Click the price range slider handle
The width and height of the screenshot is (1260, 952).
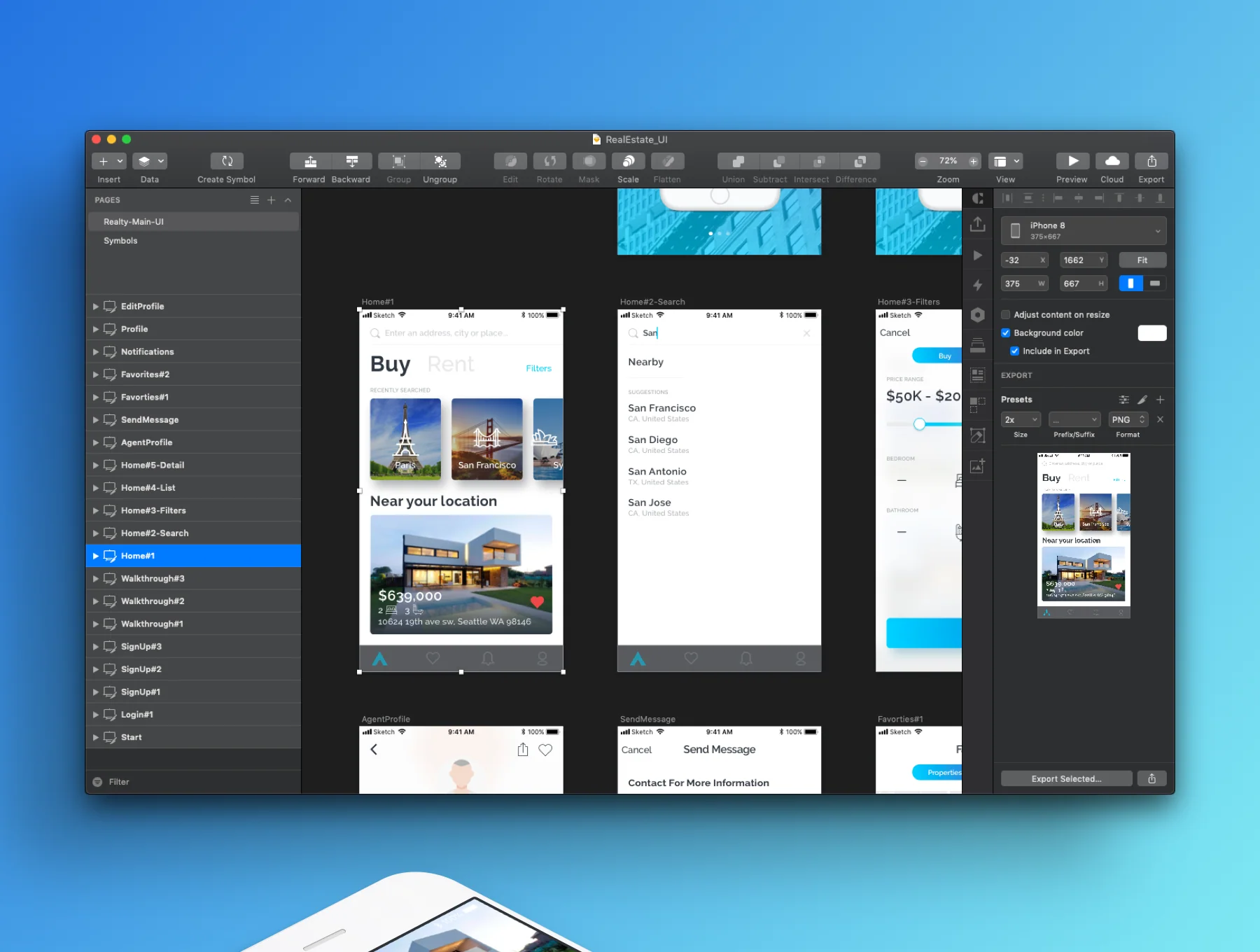coord(920,424)
